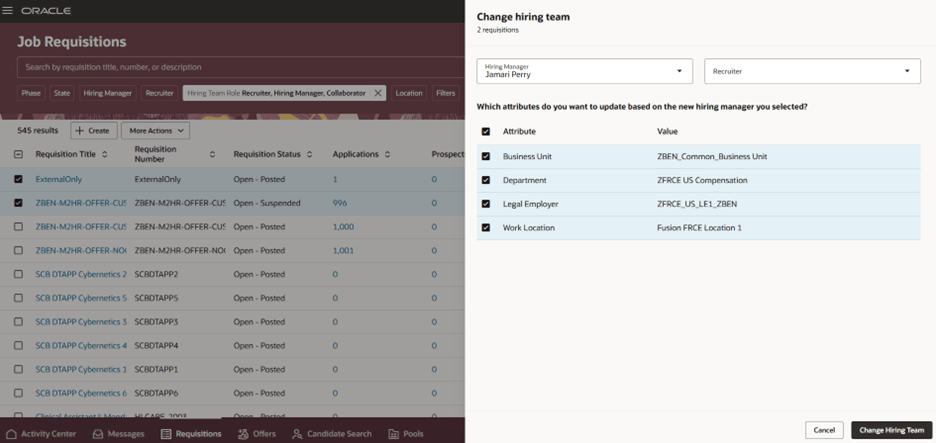Screen dimensions: 936x443
Task: Deselect the ExternalOnly requisition row
Action: pos(18,179)
